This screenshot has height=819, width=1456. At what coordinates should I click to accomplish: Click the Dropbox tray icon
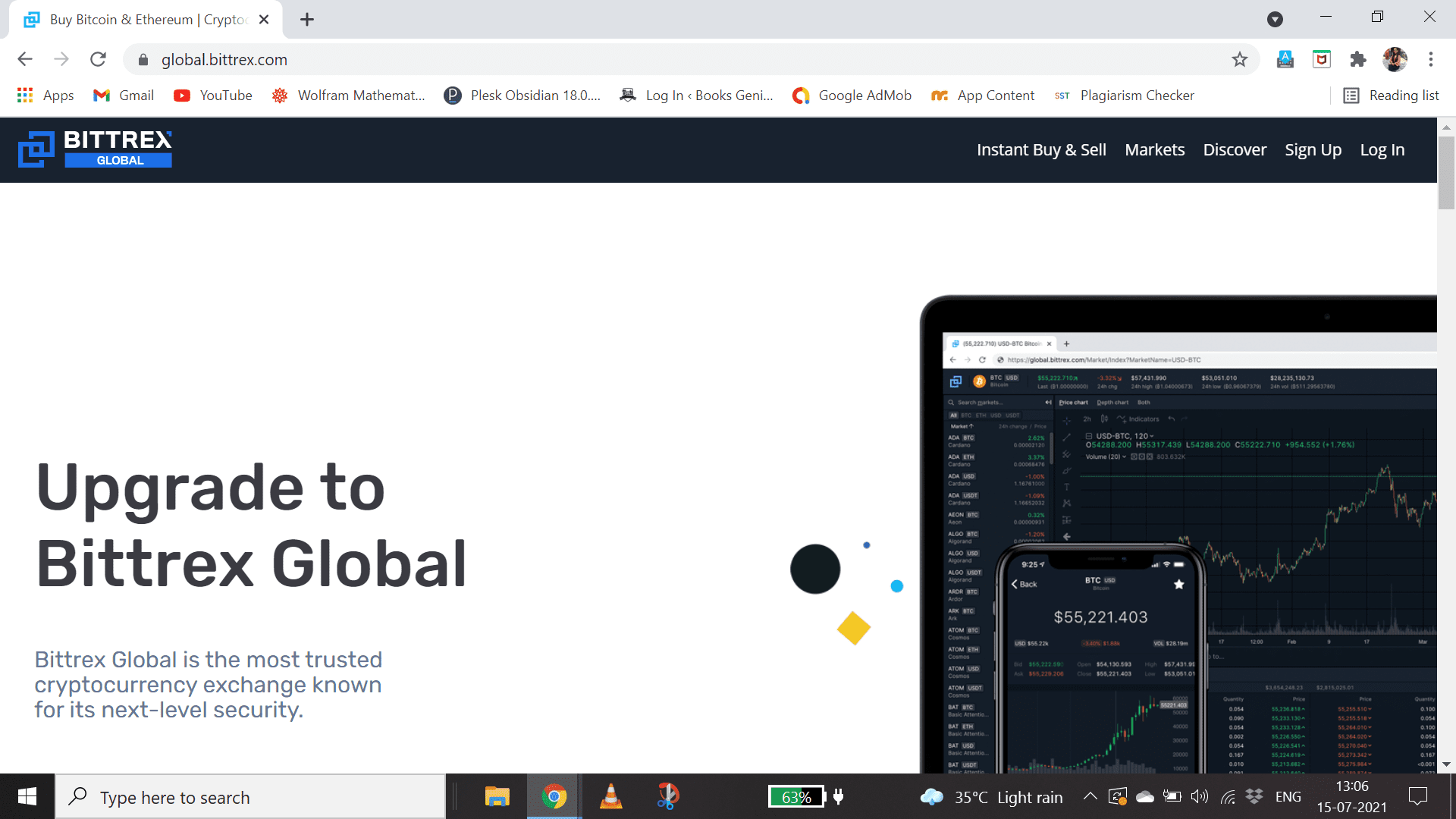1254,796
